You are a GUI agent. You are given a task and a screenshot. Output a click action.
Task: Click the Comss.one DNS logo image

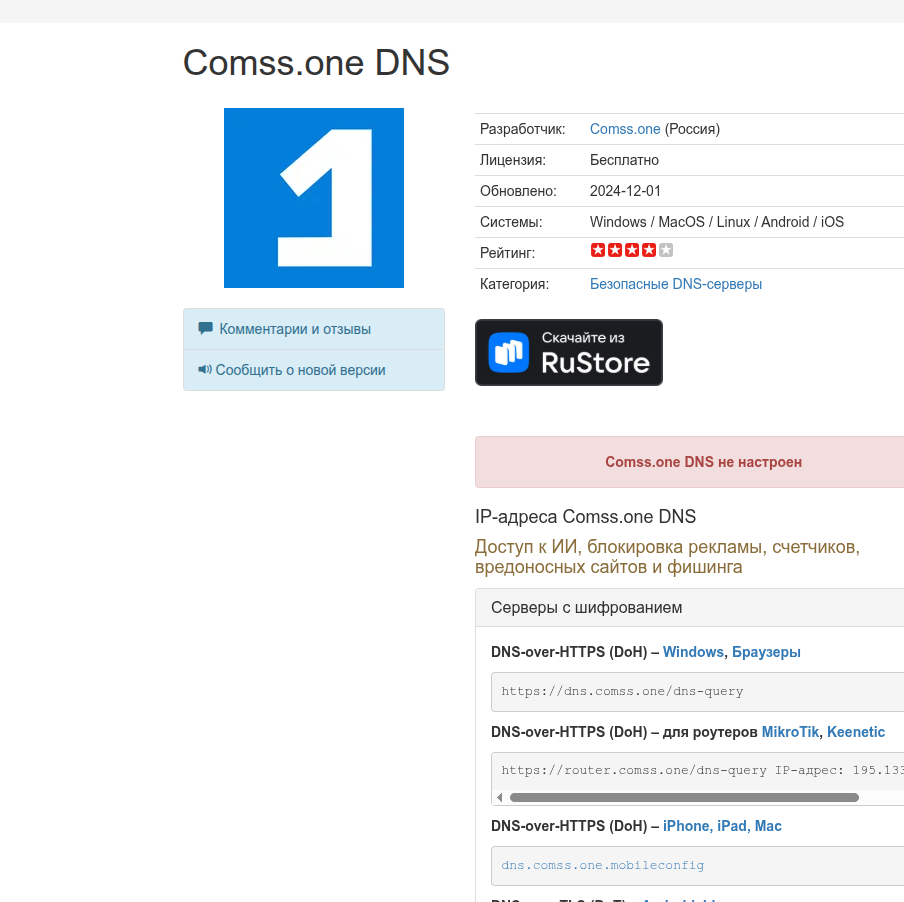click(314, 198)
